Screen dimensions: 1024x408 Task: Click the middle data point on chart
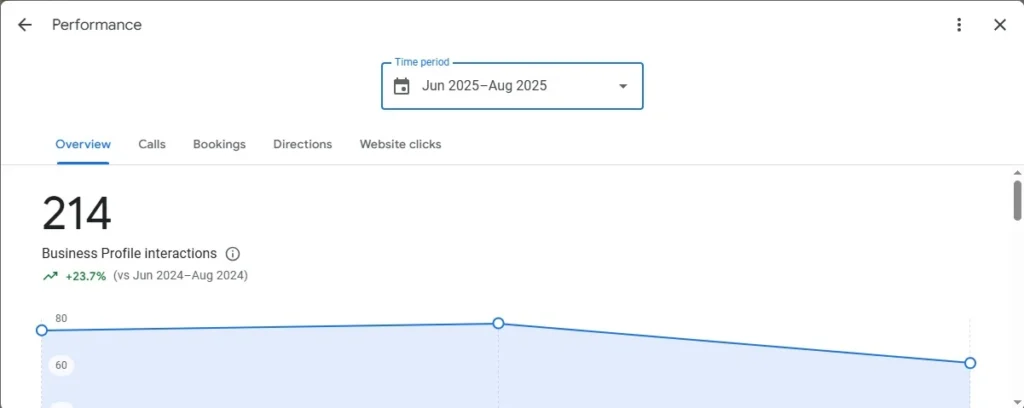pyautogui.click(x=498, y=323)
